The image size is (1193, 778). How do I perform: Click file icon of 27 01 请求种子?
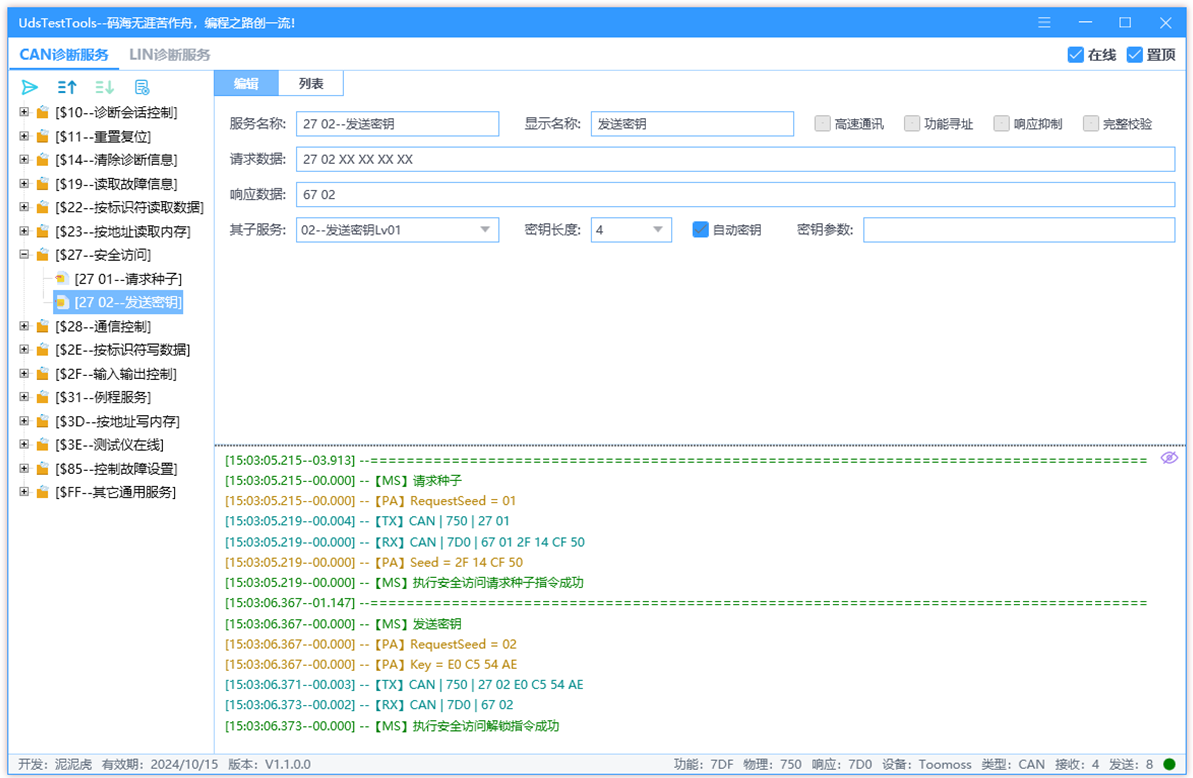tap(62, 279)
